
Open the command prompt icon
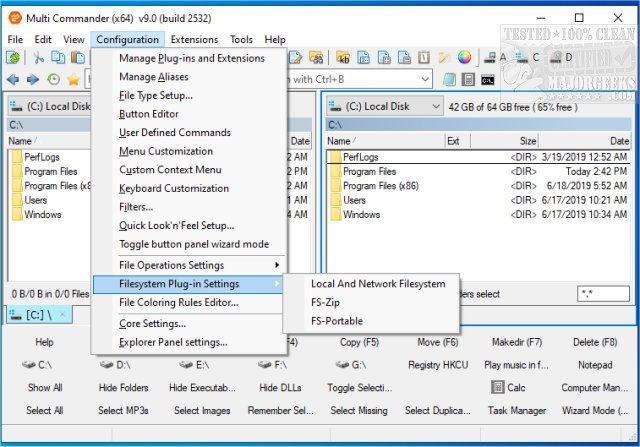coord(488,80)
